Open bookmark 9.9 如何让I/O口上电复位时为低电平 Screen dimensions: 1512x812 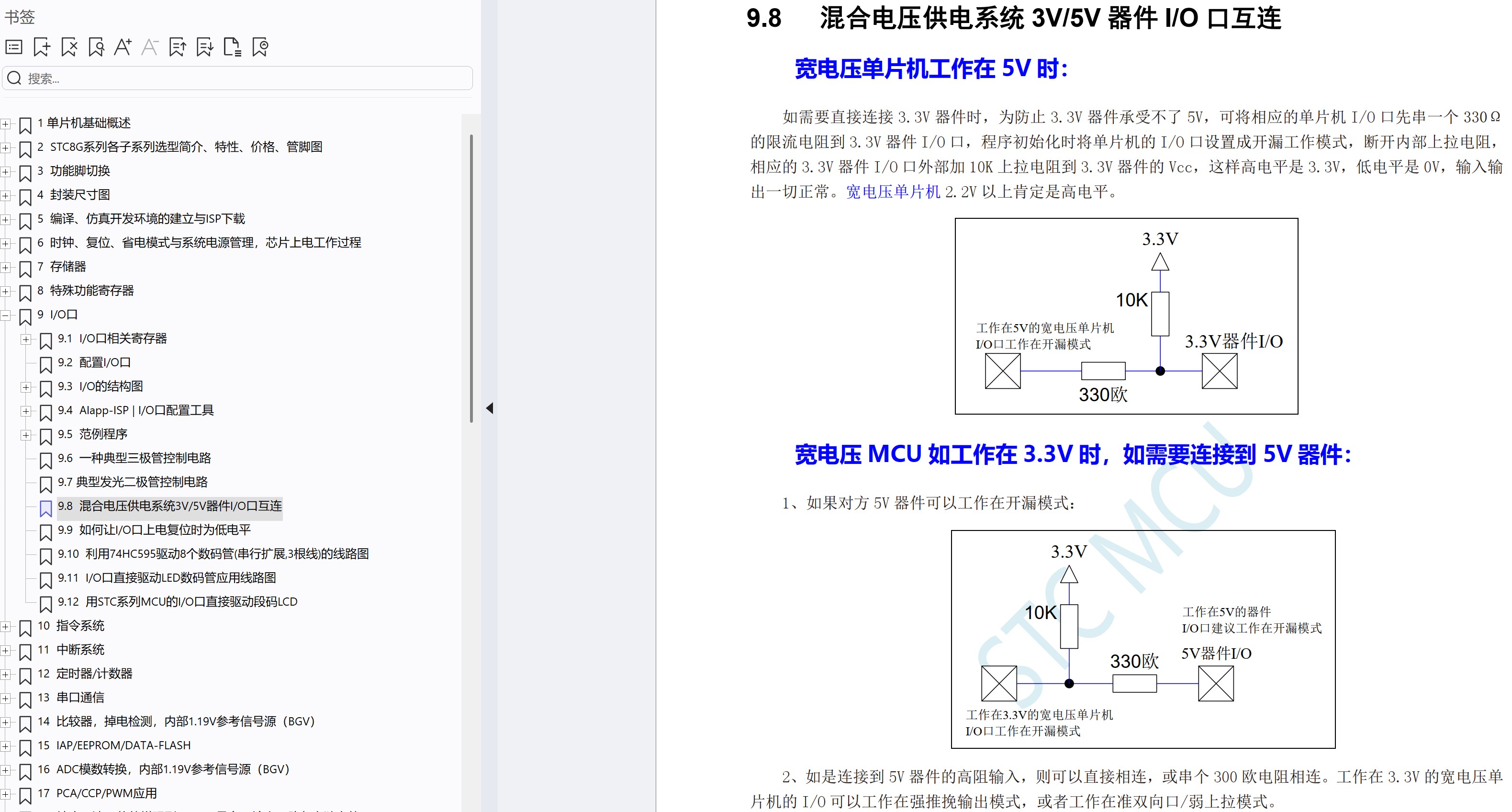pyautogui.click(x=154, y=530)
